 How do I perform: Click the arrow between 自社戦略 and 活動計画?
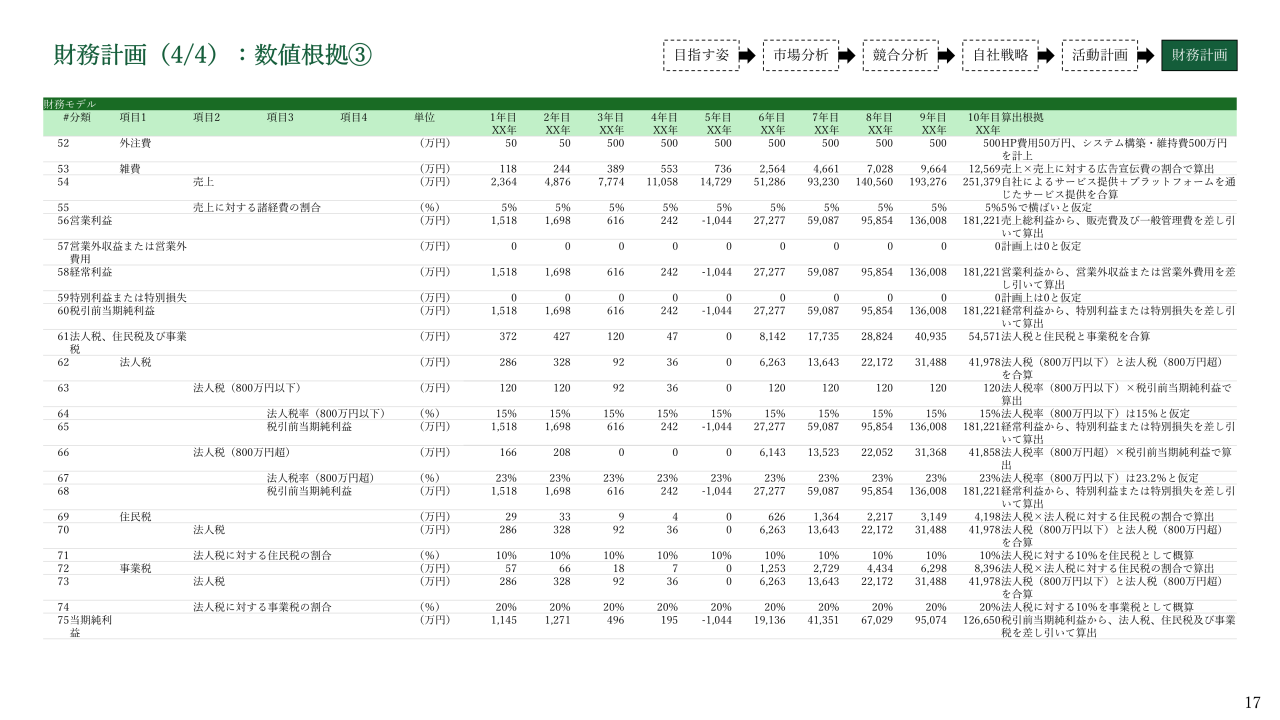click(x=1046, y=56)
